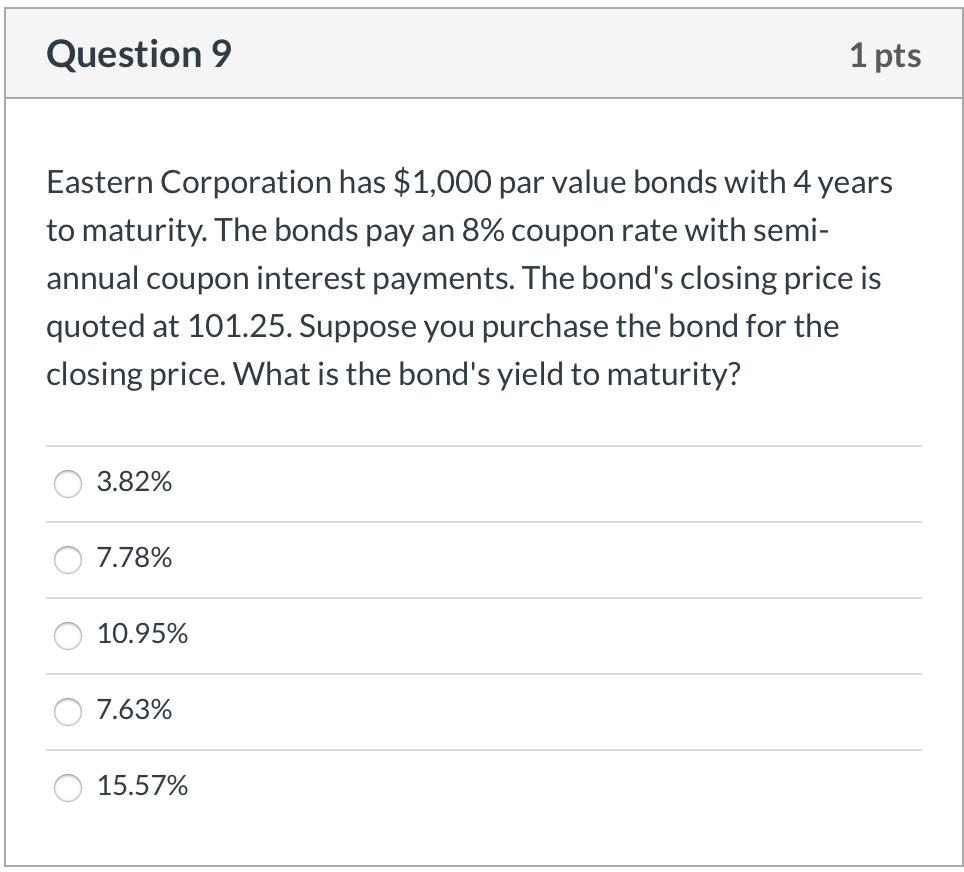Select the 15.57% radio button

(67, 788)
